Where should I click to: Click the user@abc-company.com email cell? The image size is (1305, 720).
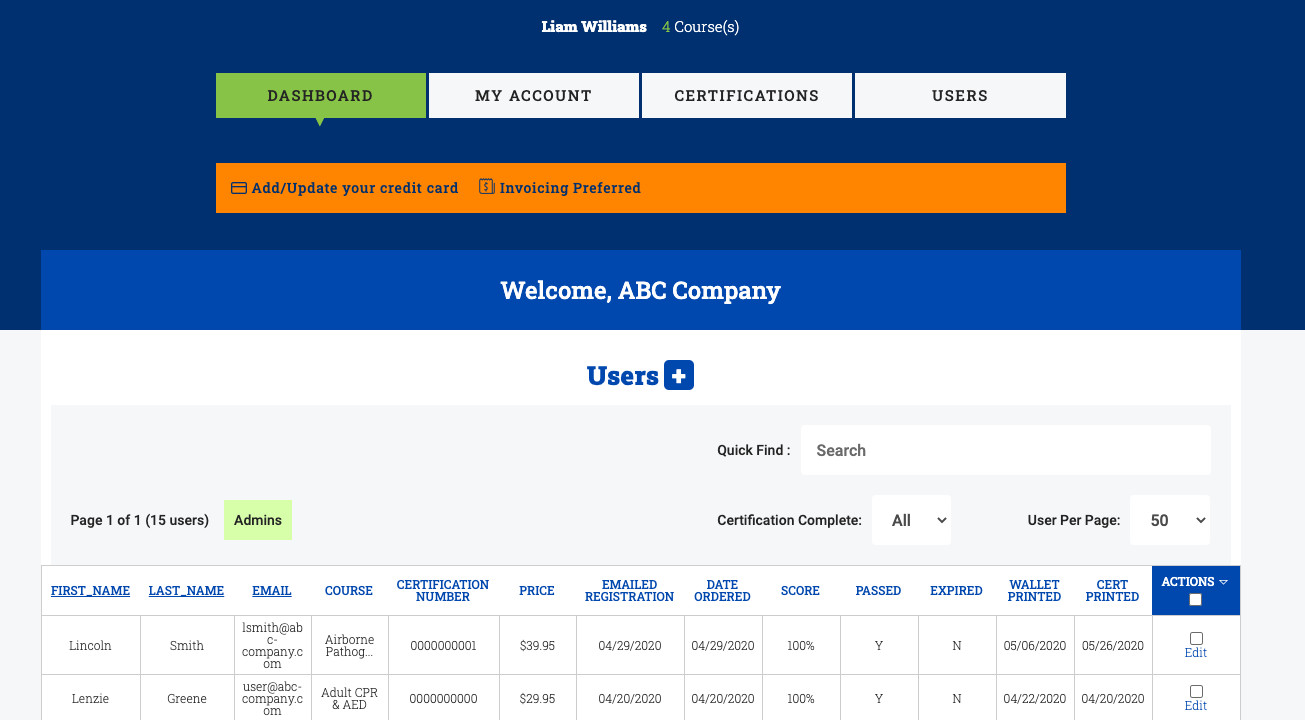(272, 698)
